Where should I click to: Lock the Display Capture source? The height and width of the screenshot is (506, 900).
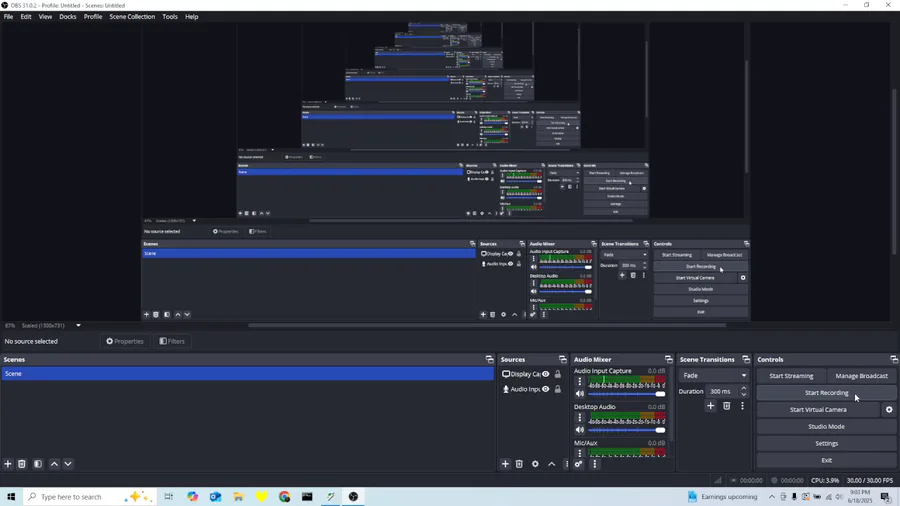558,374
